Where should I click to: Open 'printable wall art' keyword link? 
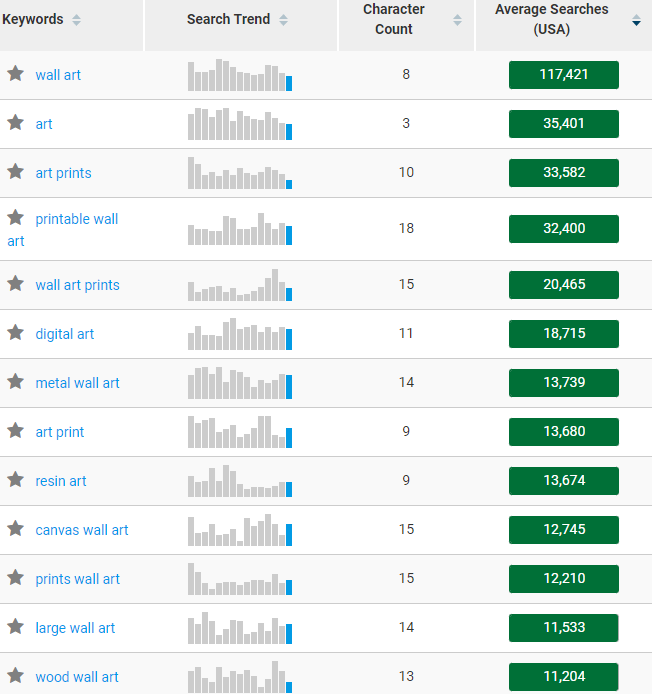(63, 230)
